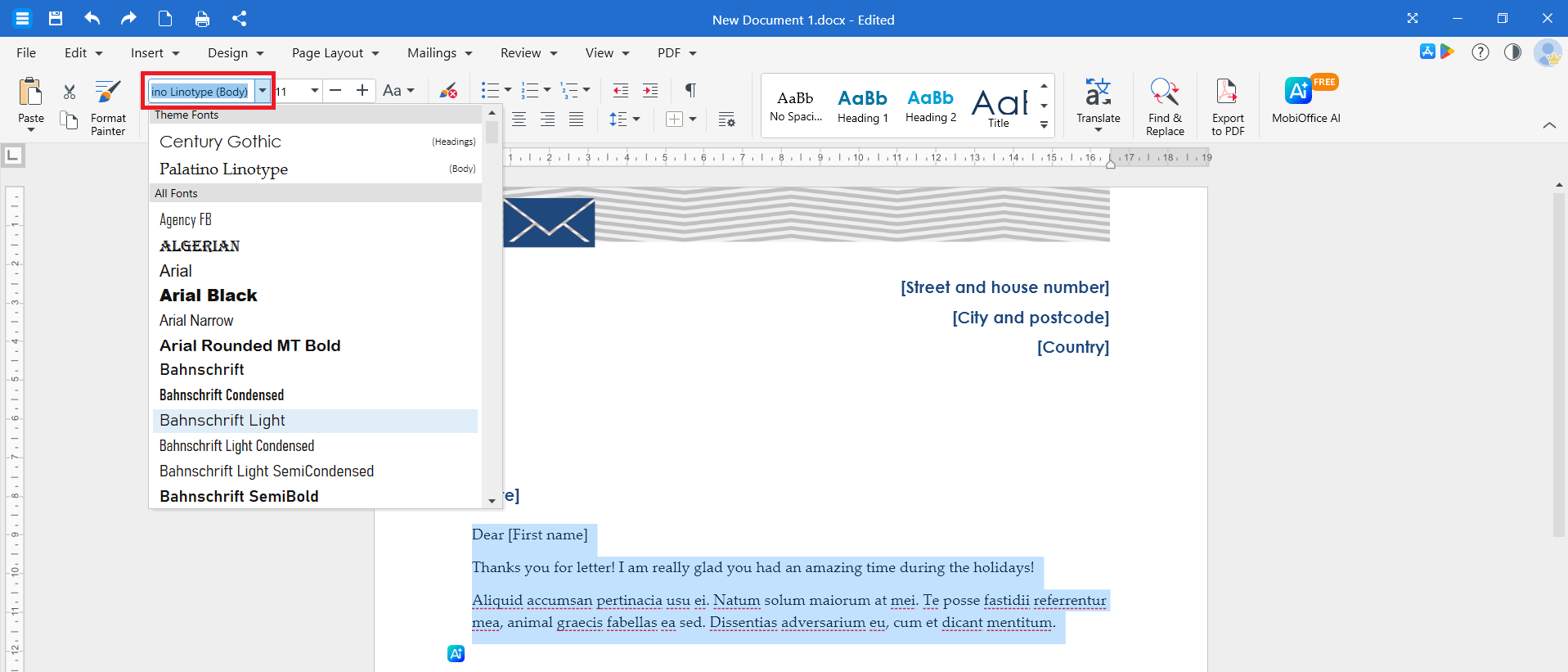
Task: Apply the Heading 2 style
Action: (x=931, y=106)
